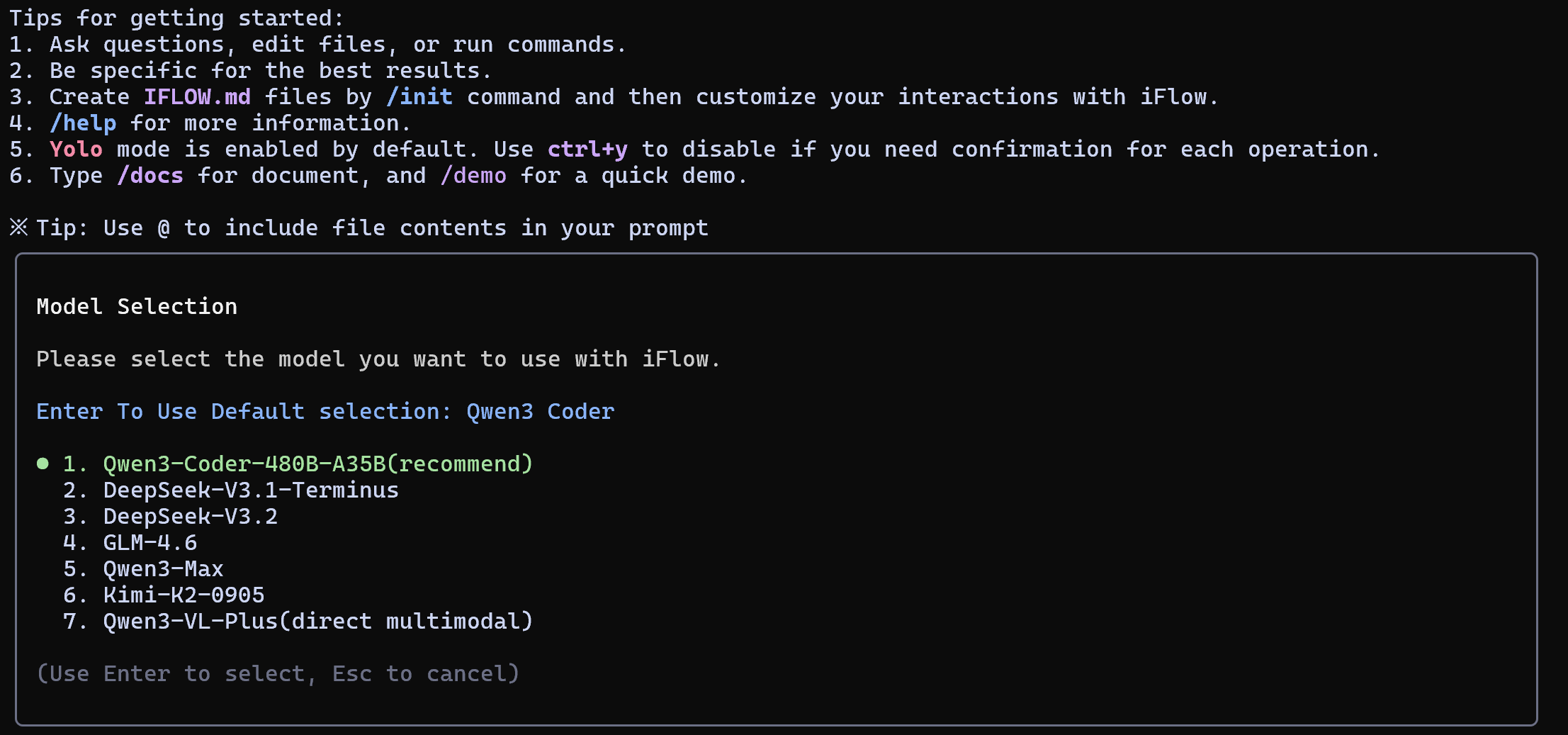Click the Yolo mode label

click(75, 149)
